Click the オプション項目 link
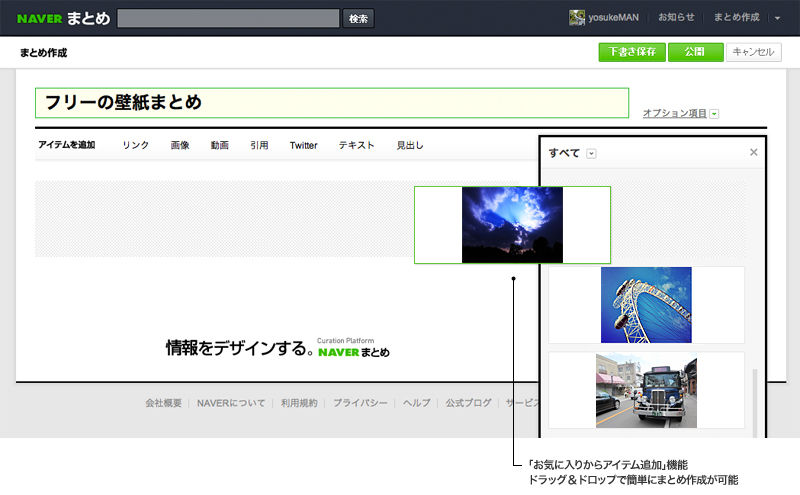Screen dimensions: 800x495 coord(674,113)
